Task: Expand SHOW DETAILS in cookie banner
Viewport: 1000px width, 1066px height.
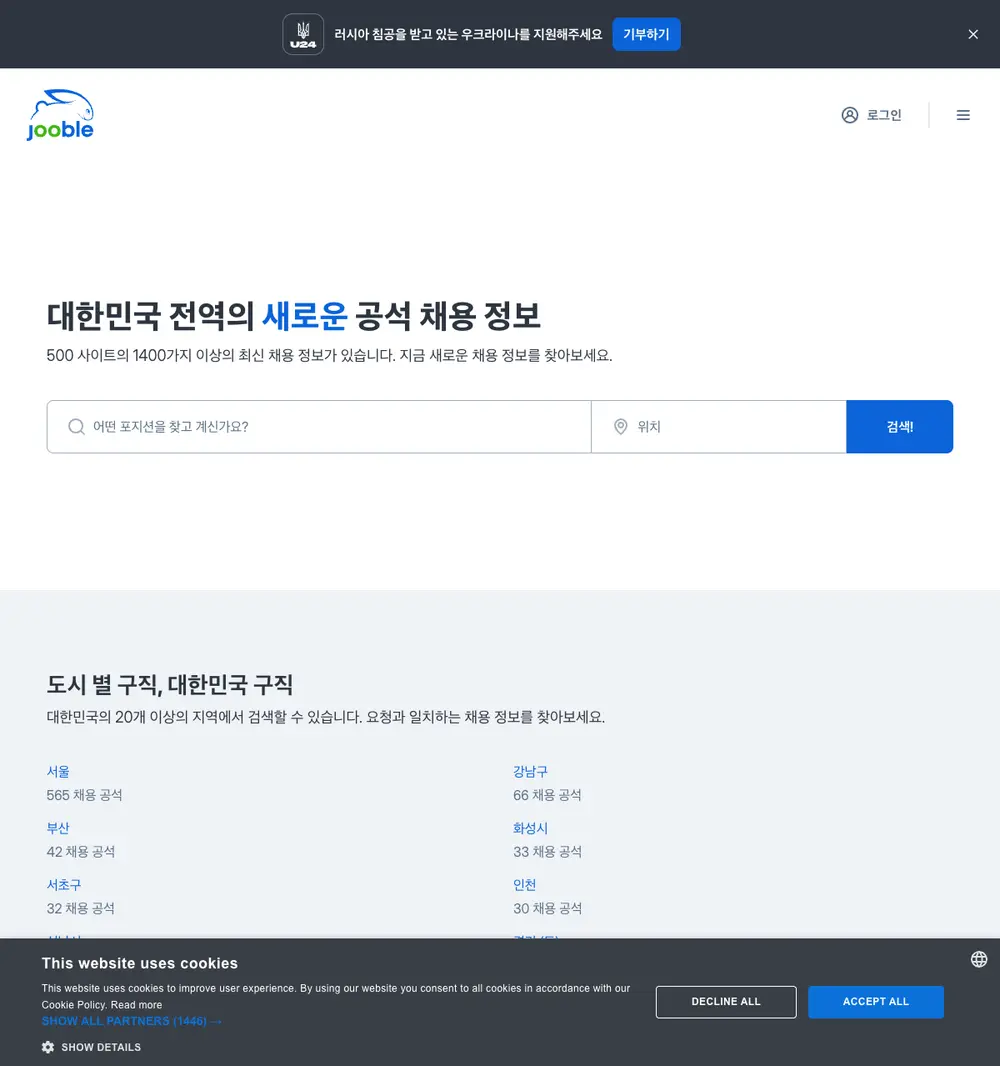Action: coord(101,1047)
